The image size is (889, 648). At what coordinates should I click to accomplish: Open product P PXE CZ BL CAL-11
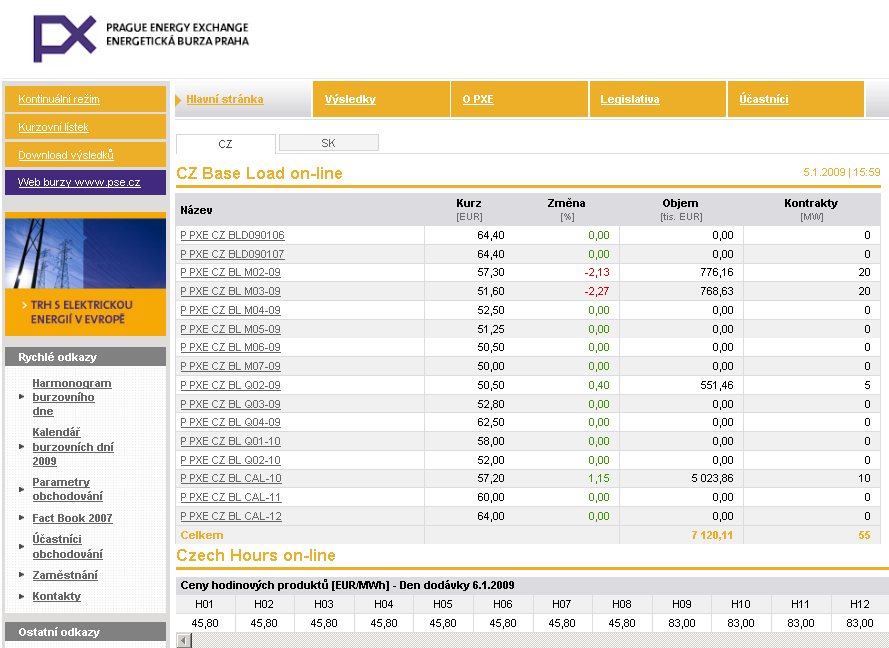(231, 497)
